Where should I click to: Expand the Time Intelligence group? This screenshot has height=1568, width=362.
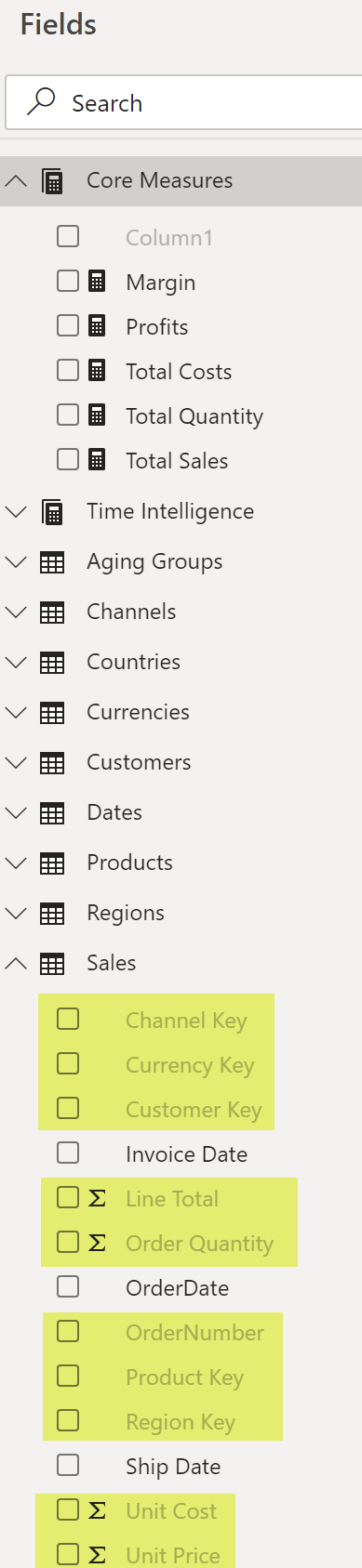[x=16, y=511]
